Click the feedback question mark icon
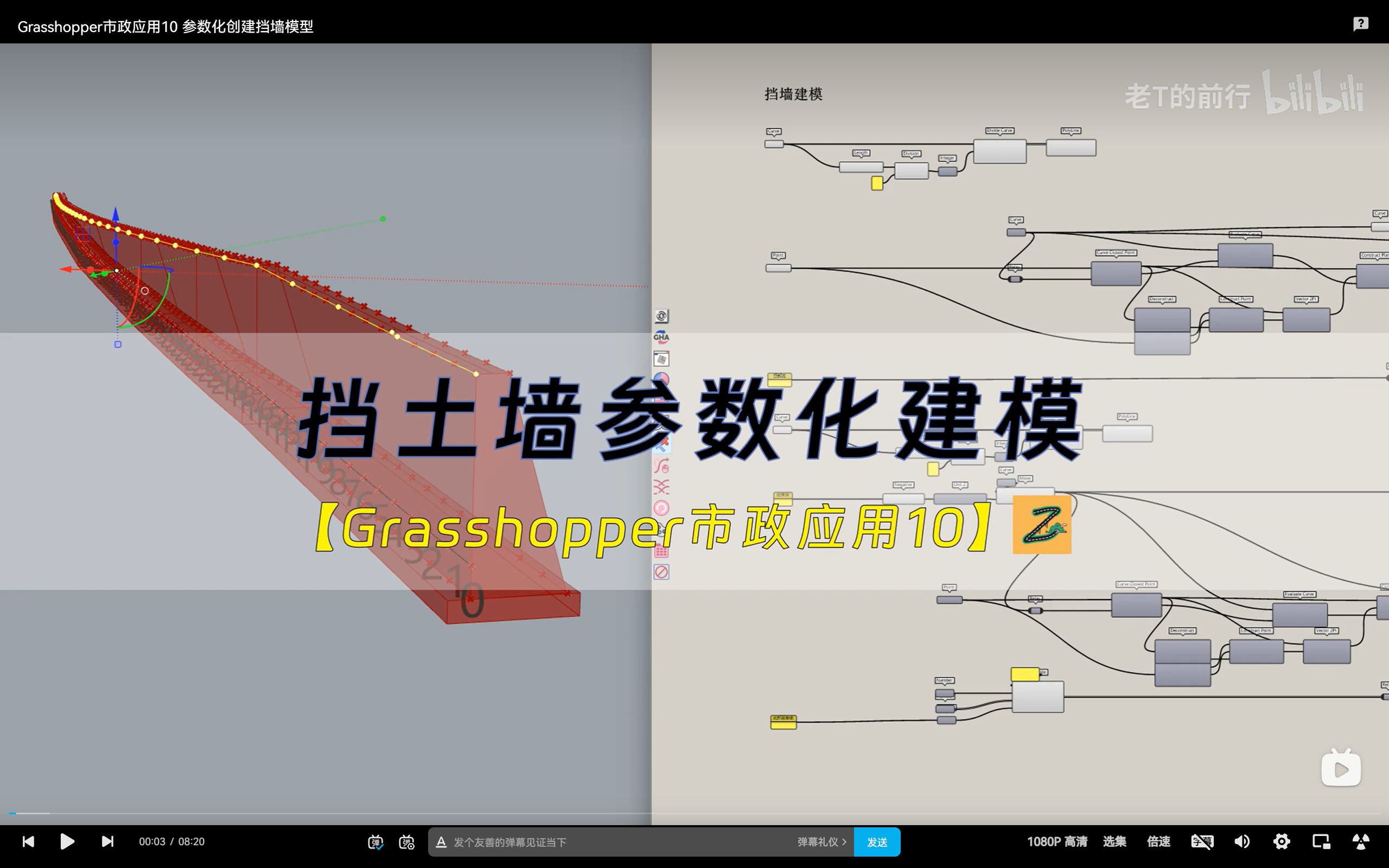Viewport: 1389px width, 868px height. pos(1360,23)
